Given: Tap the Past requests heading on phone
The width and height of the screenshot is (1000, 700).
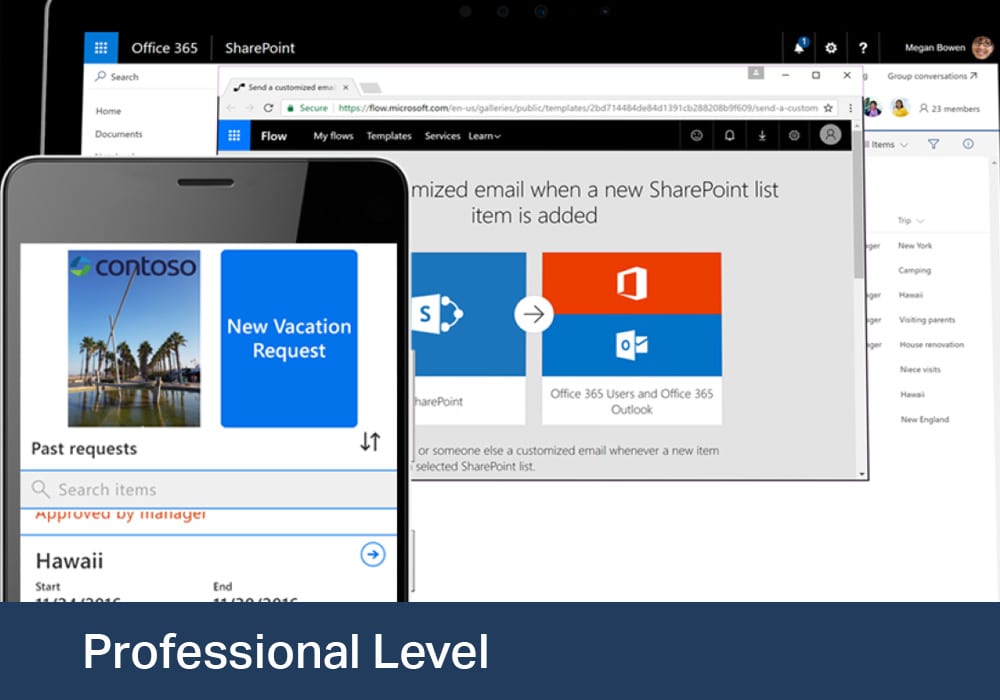Looking at the screenshot, I should (x=84, y=449).
